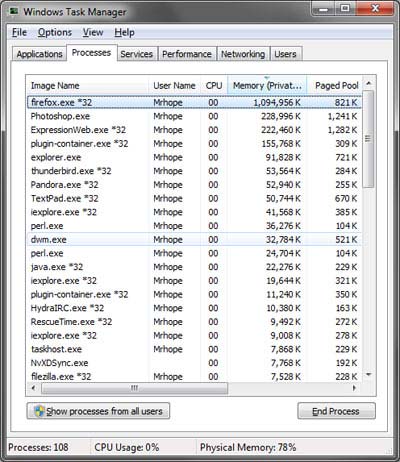Sort by the CPU column header
Screen dimensions: 400x462
coord(214,85)
